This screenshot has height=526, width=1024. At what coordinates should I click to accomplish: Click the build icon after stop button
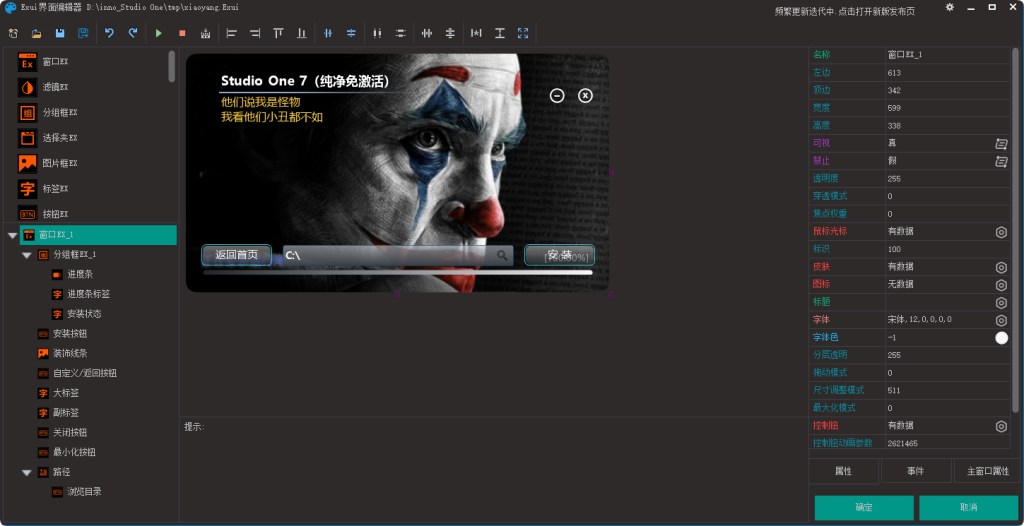tap(206, 33)
